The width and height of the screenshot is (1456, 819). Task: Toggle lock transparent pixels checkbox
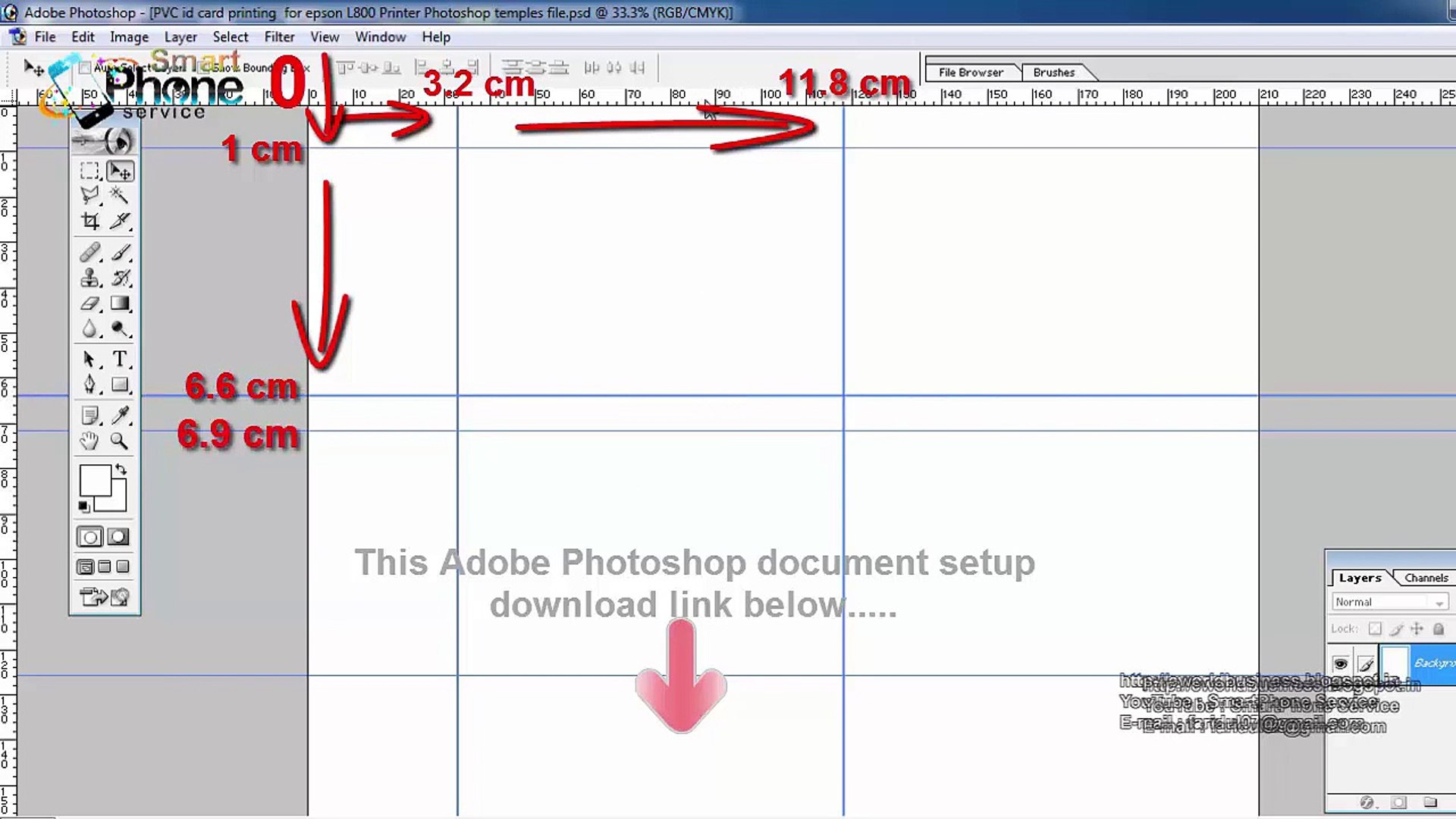[x=1375, y=629]
